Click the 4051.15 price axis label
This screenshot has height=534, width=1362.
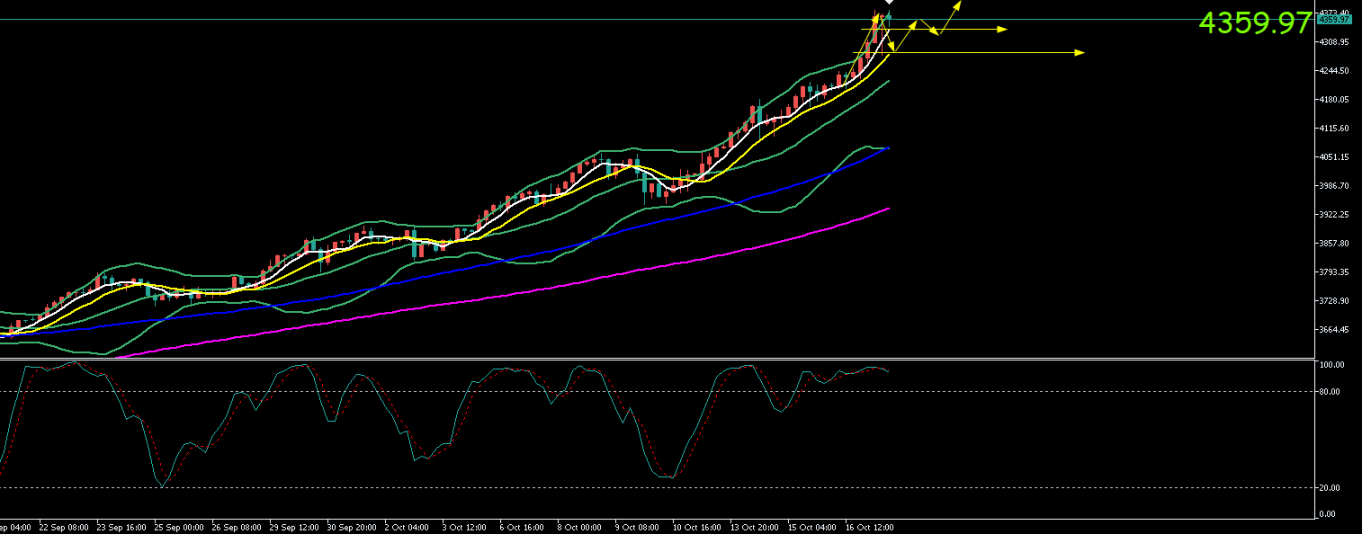click(1333, 157)
